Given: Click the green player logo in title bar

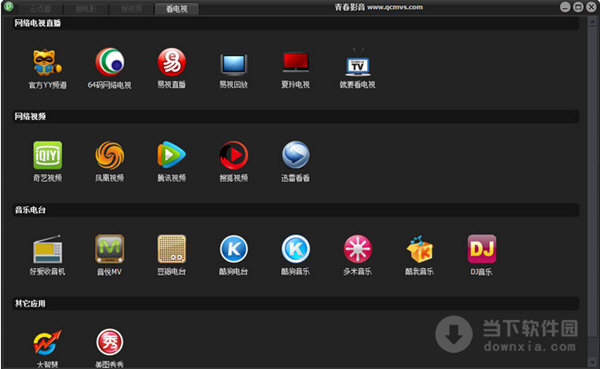Looking at the screenshot, I should click(8, 7).
